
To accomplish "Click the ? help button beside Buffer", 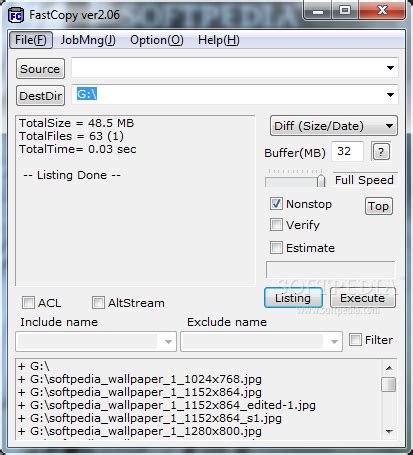I will tap(381, 152).
